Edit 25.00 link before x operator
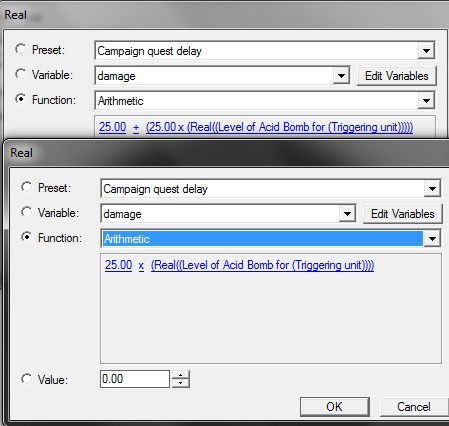 (119, 265)
